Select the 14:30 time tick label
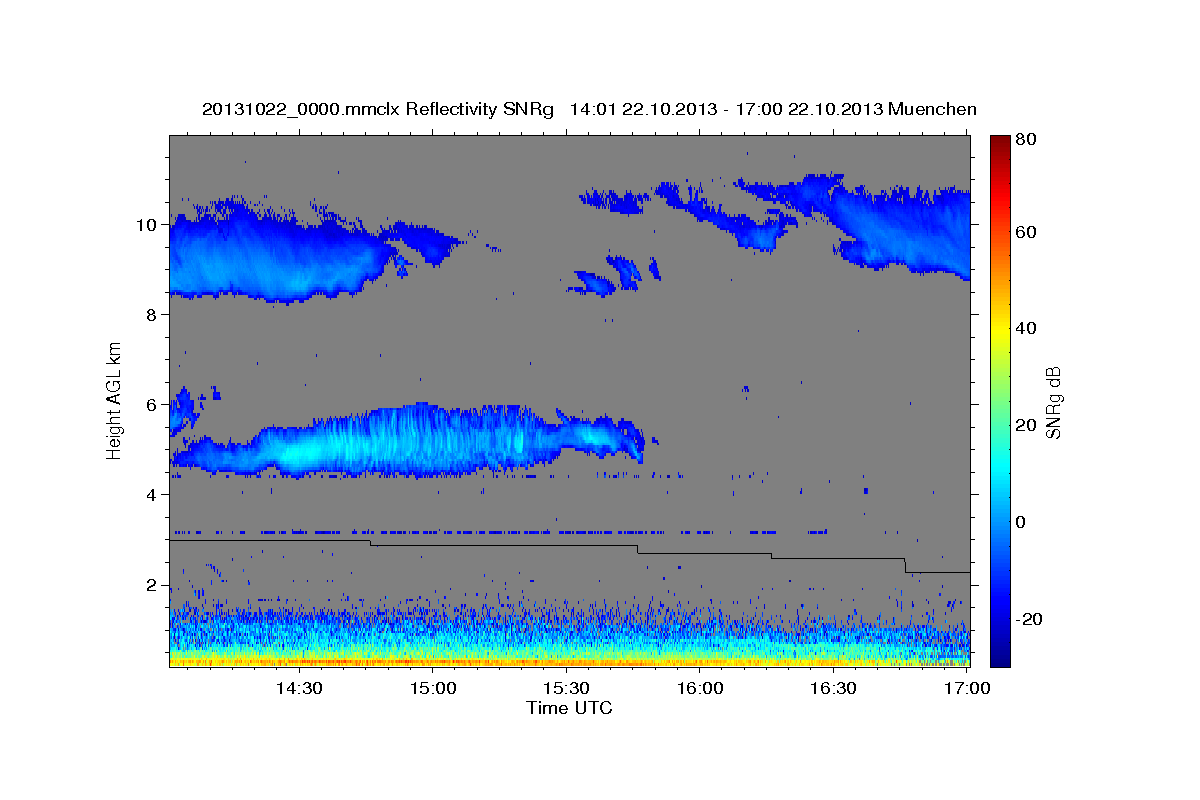Image resolution: width=1200 pixels, height=800 pixels. click(x=298, y=688)
